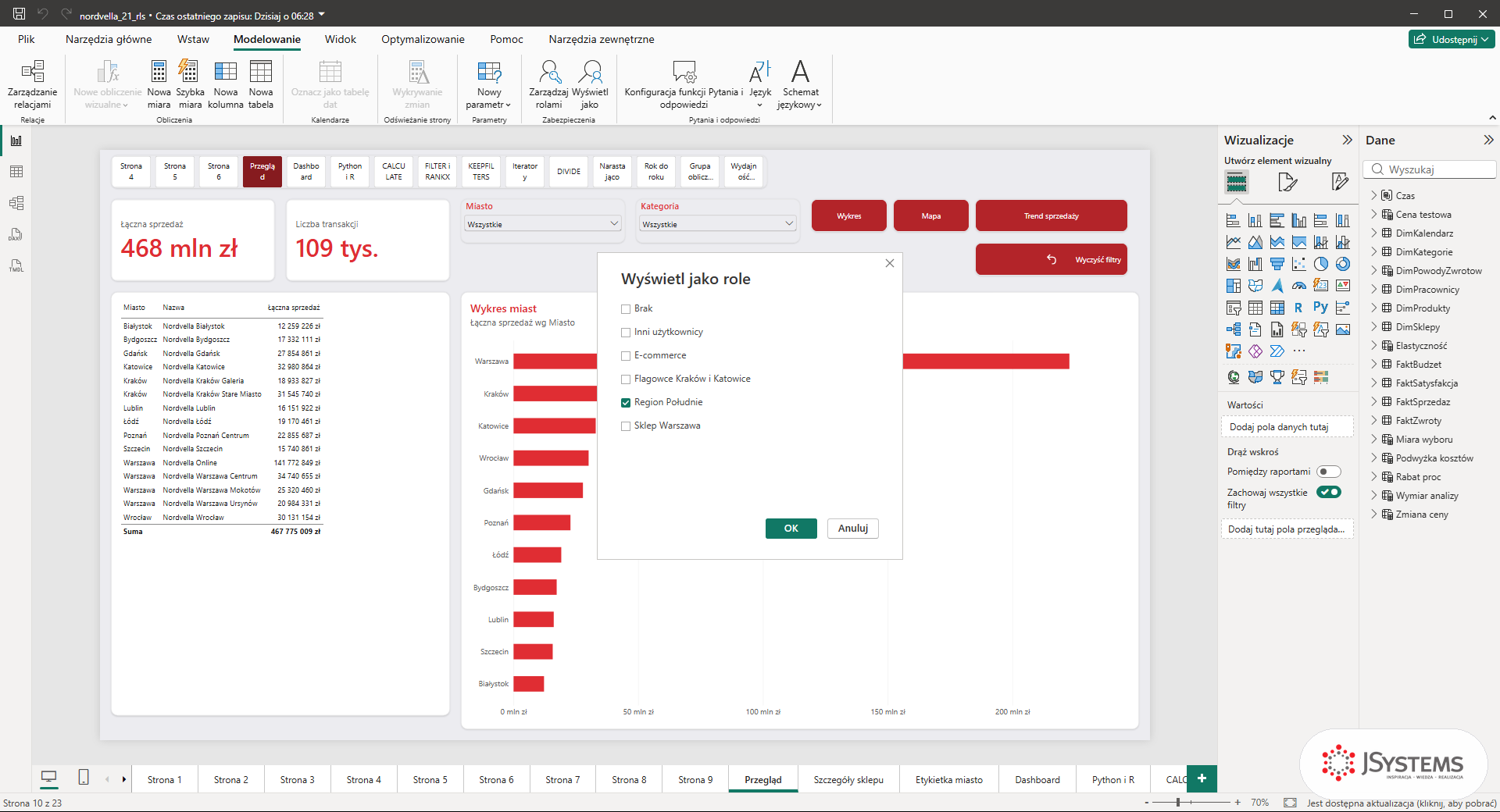Expand the DimKalendarz table
The height and width of the screenshot is (812, 1500).
click(1374, 233)
